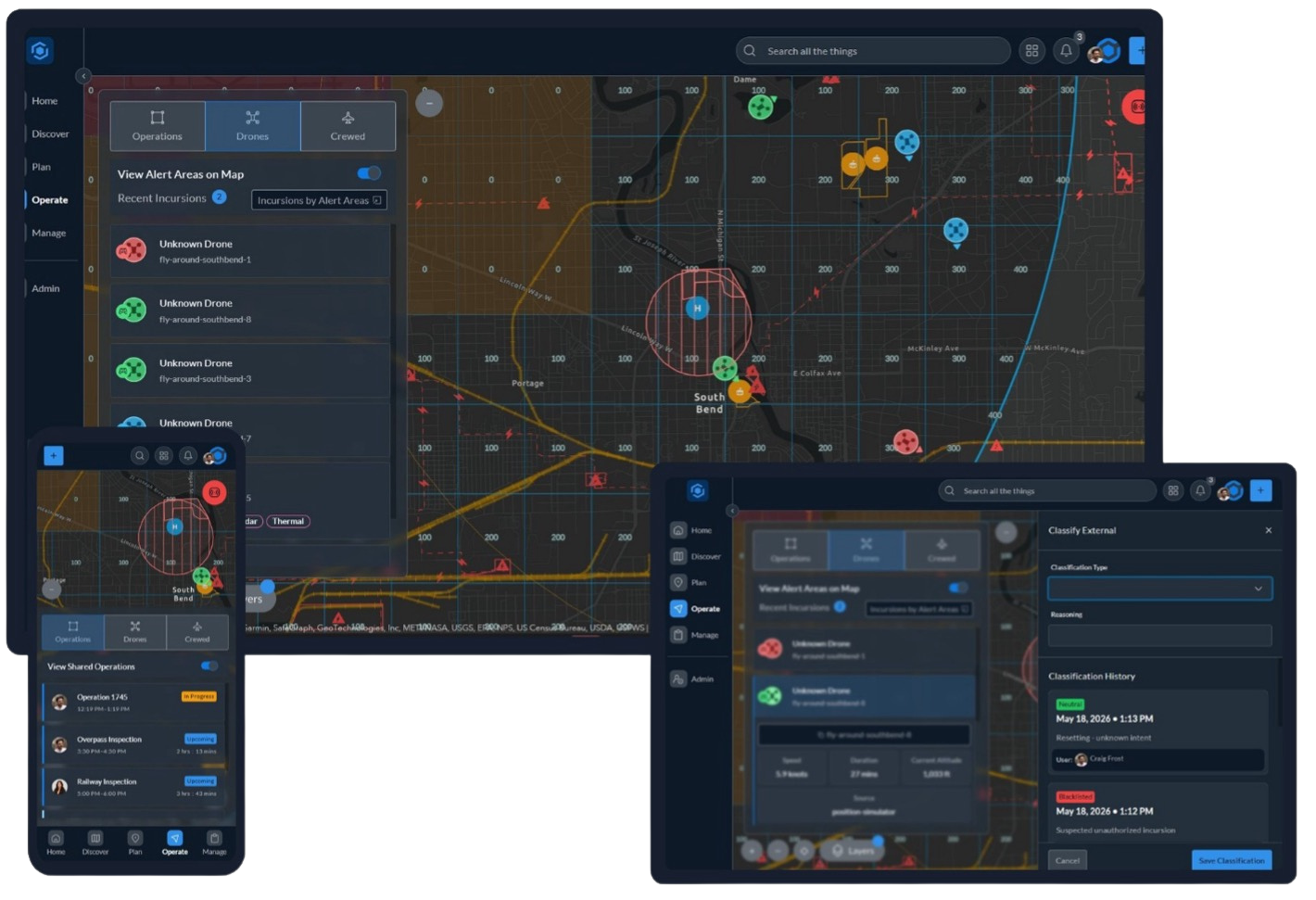Image resolution: width=1316 pixels, height=900 pixels.
Task: Toggle View Shared Operations on the phone
Action: click(x=209, y=665)
